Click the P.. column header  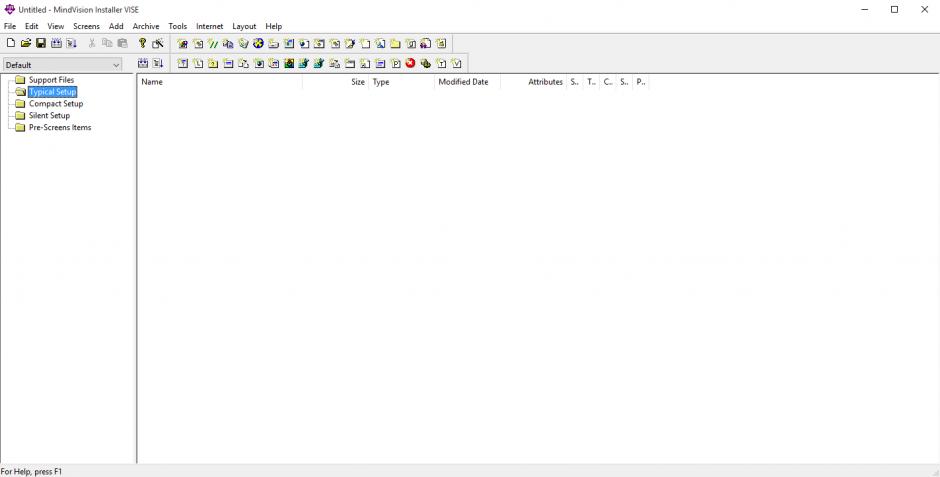640,82
